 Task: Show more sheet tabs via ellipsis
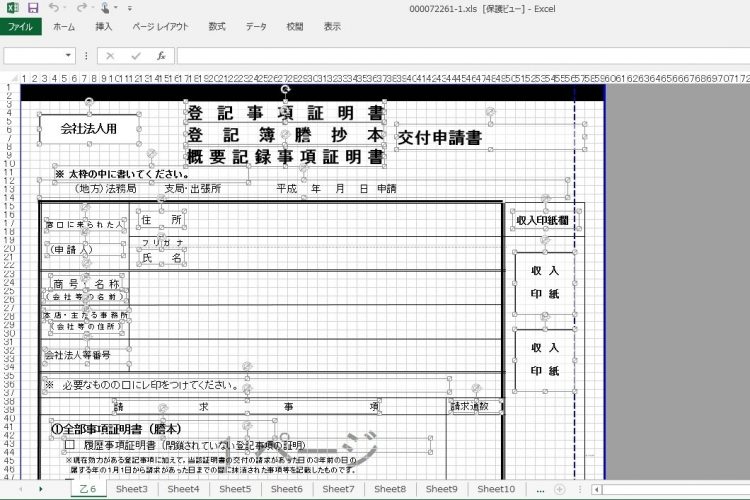[541, 489]
